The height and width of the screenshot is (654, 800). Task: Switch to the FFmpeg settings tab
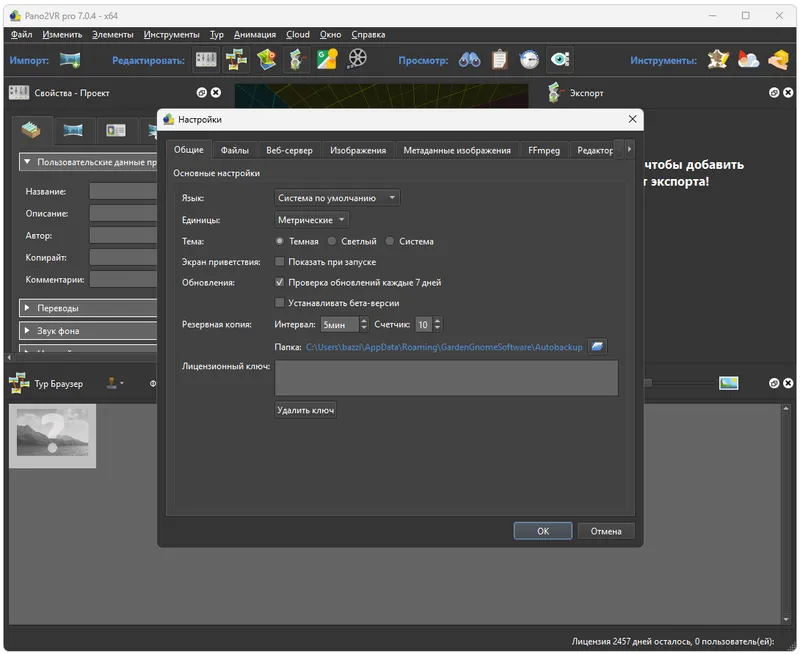544,150
